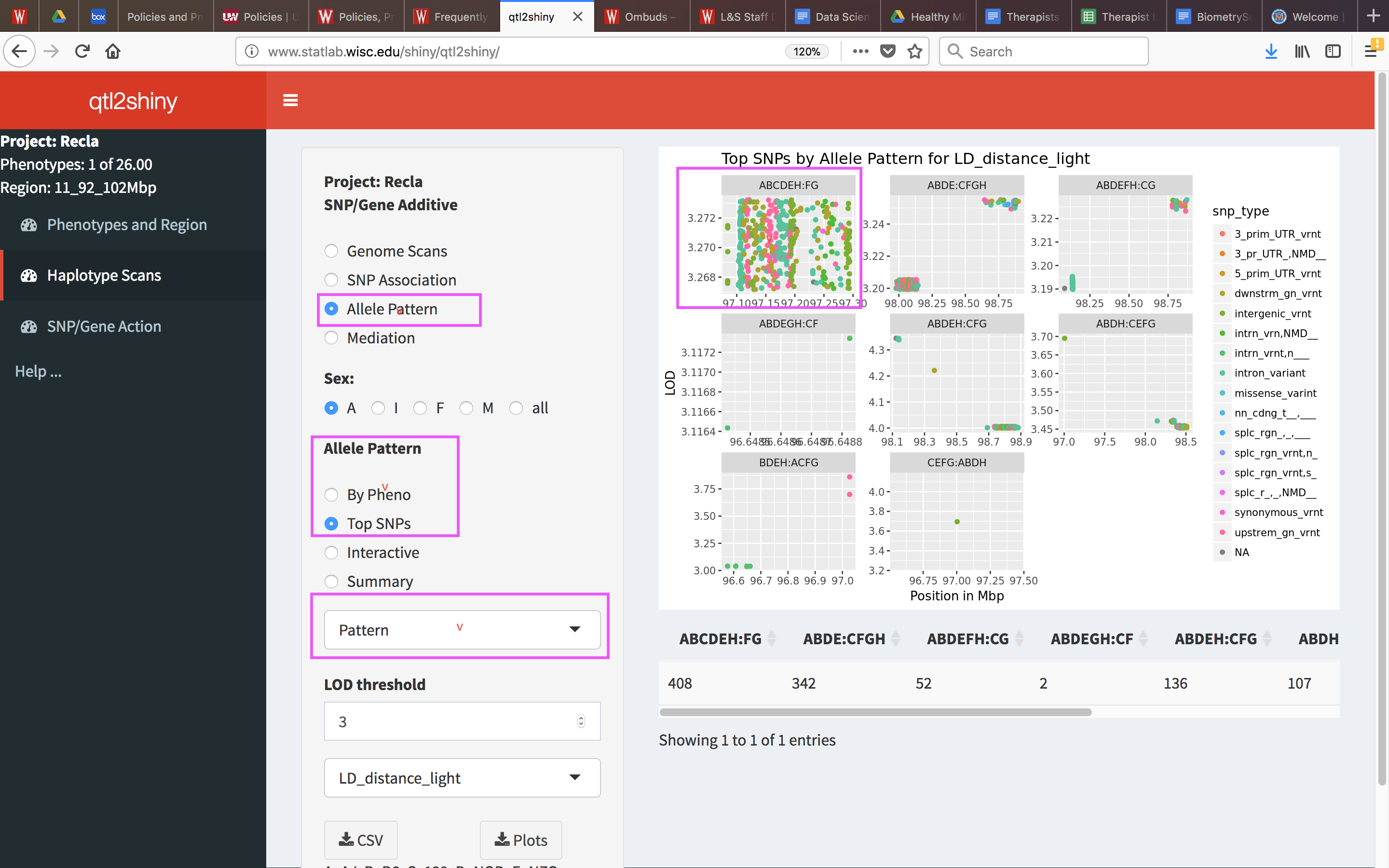This screenshot has width=1389, height=868.
Task: Click the Haplotype Scans dashboard icon
Action: point(29,275)
